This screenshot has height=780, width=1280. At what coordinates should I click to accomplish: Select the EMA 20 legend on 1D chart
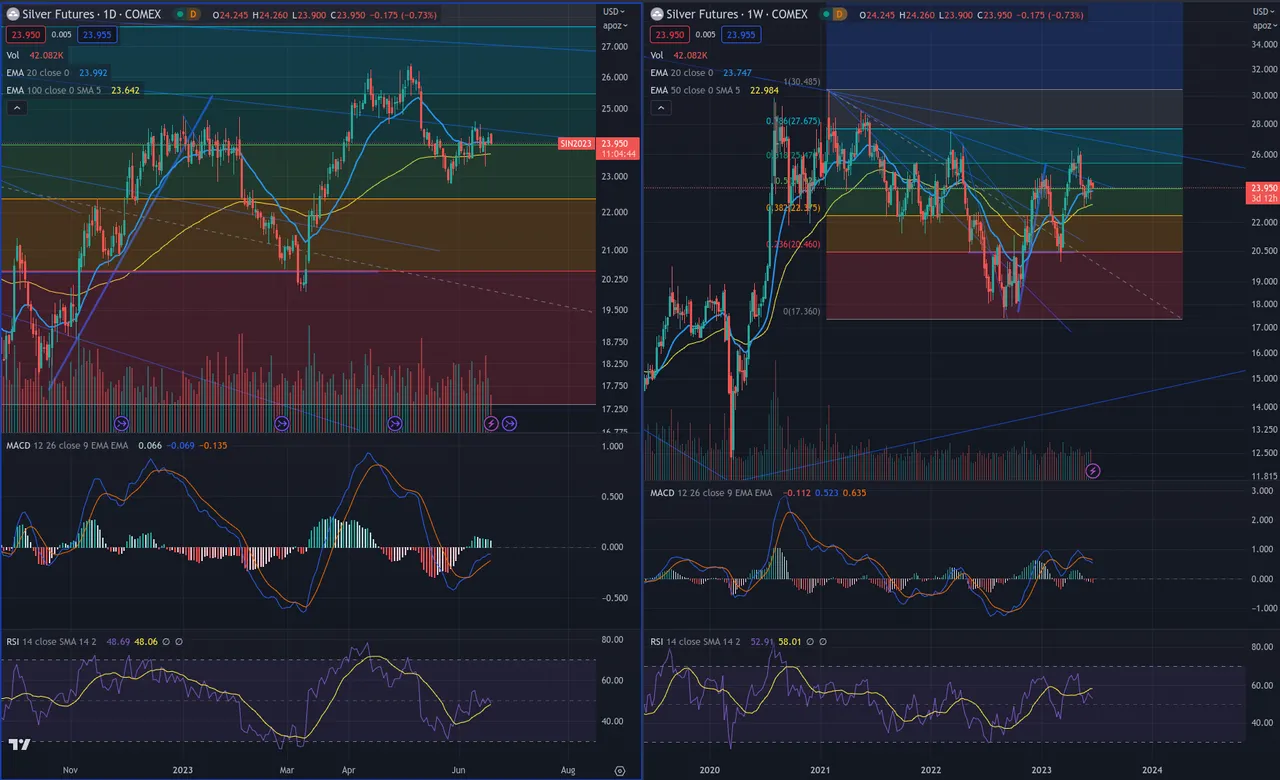click(x=39, y=73)
